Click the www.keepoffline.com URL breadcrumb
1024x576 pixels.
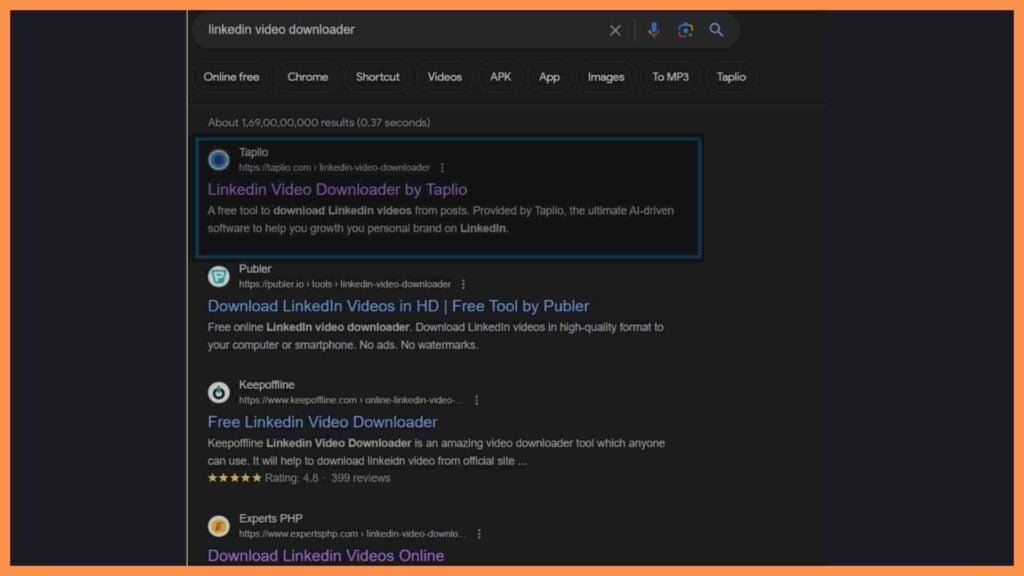(x=351, y=400)
